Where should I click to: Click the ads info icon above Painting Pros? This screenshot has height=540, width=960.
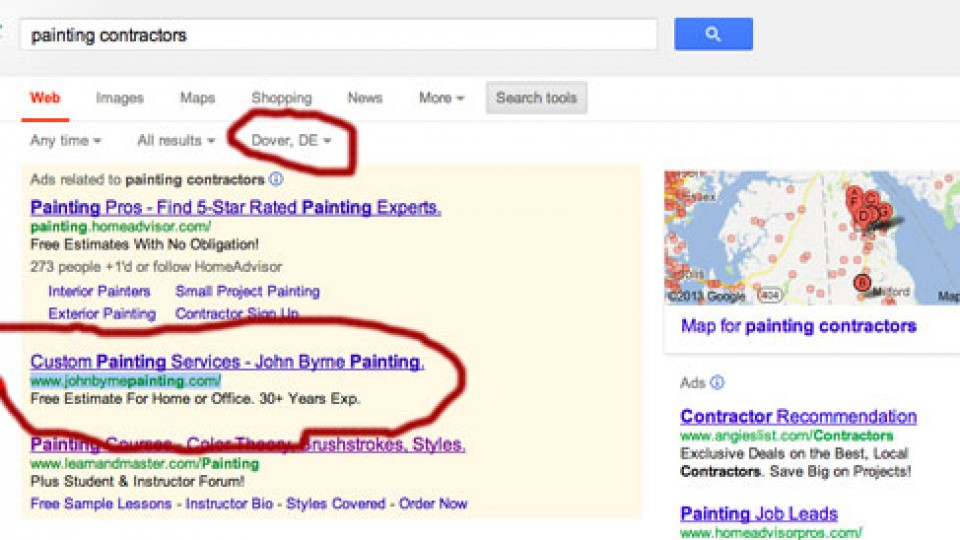coord(276,179)
